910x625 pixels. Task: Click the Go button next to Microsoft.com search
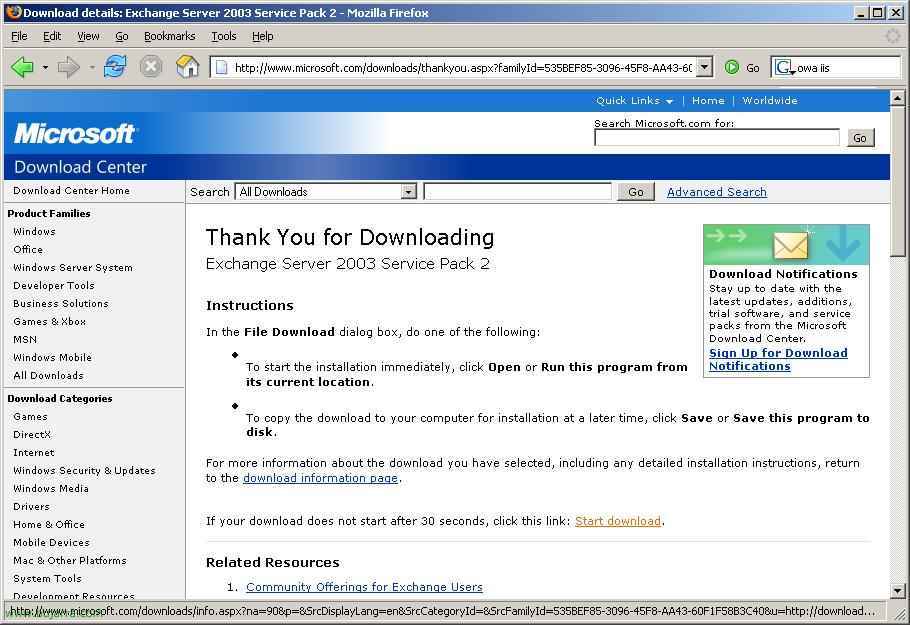(860, 138)
